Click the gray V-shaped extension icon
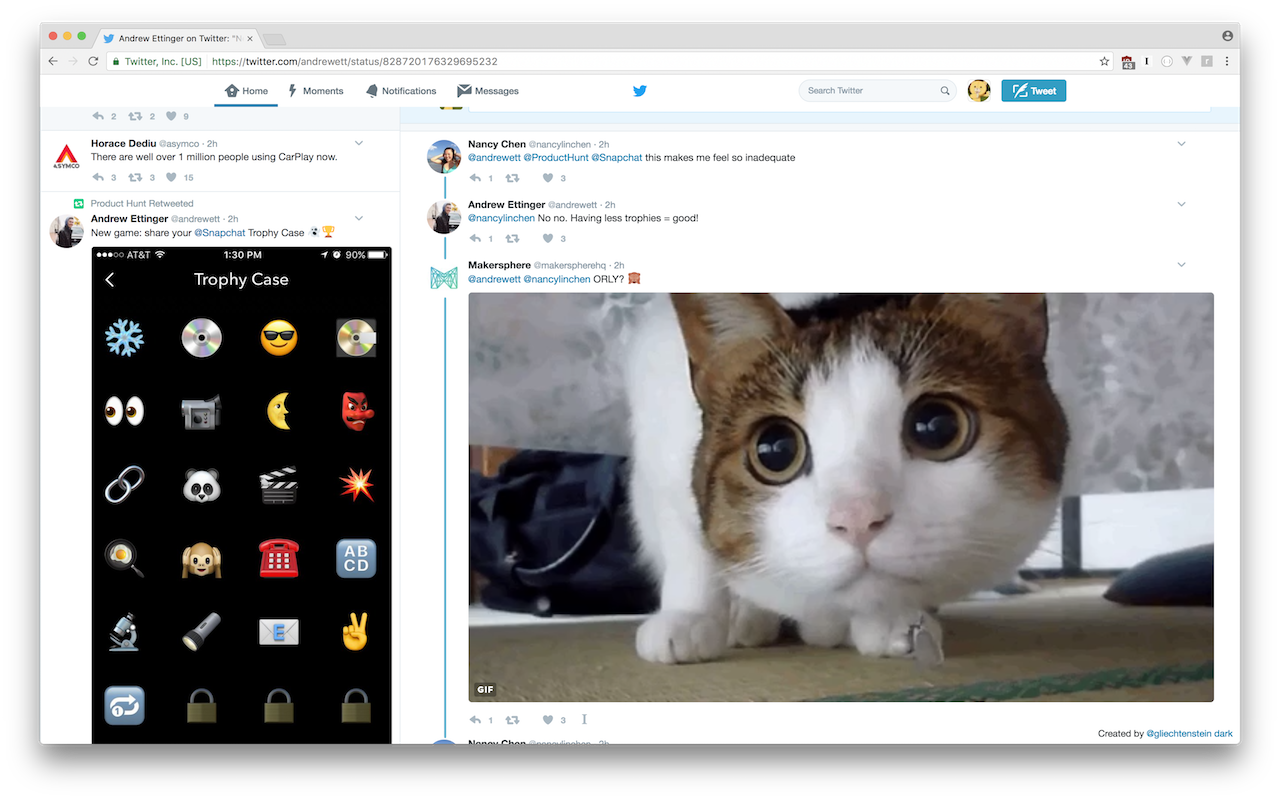Viewport: 1280px width, 800px height. [x=1187, y=61]
